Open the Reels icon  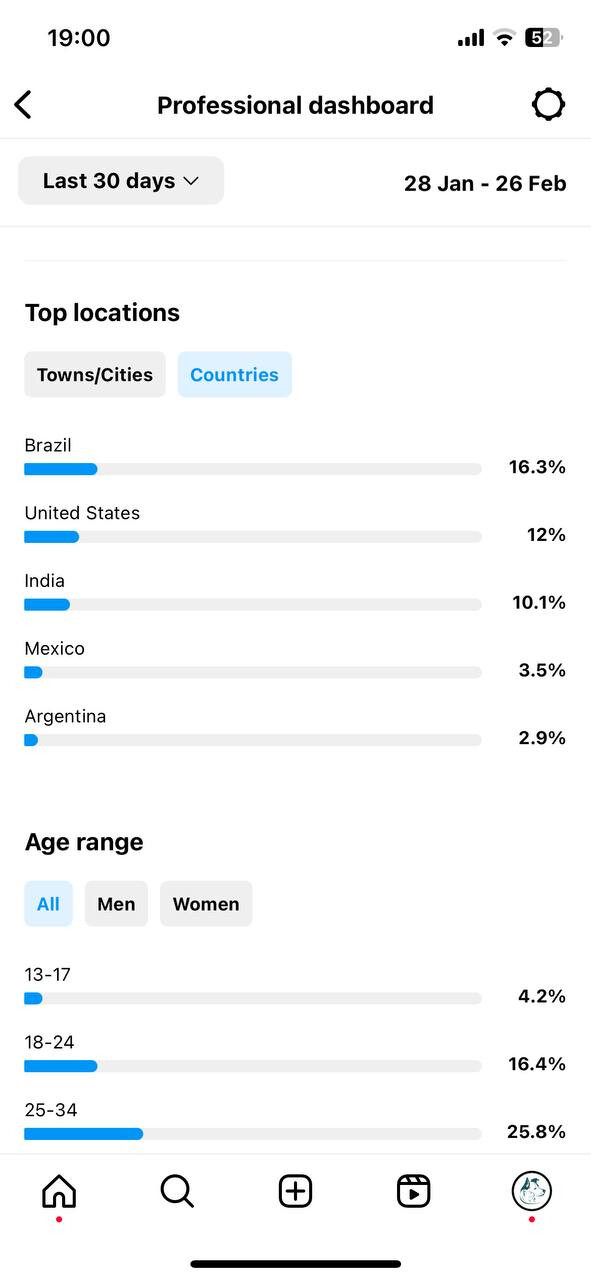coord(413,1191)
